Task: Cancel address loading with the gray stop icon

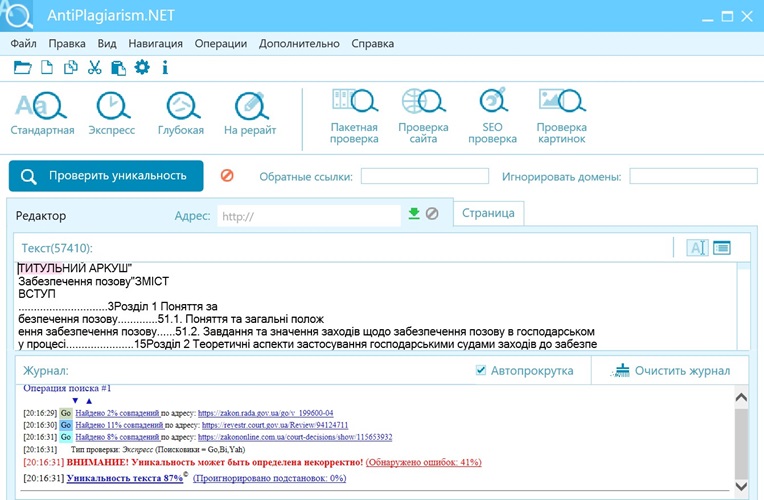Action: (432, 213)
